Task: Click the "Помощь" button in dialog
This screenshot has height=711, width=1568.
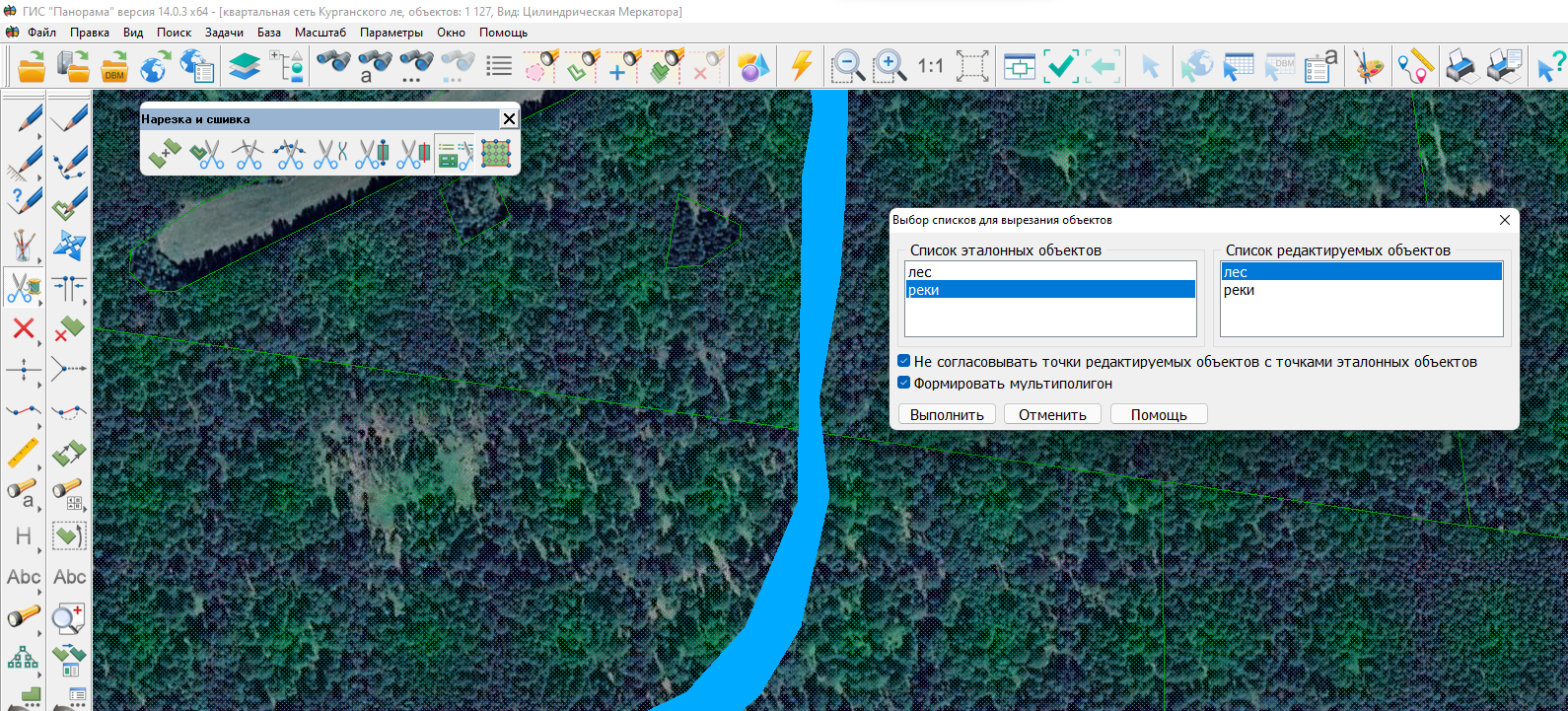Action: point(1158,415)
